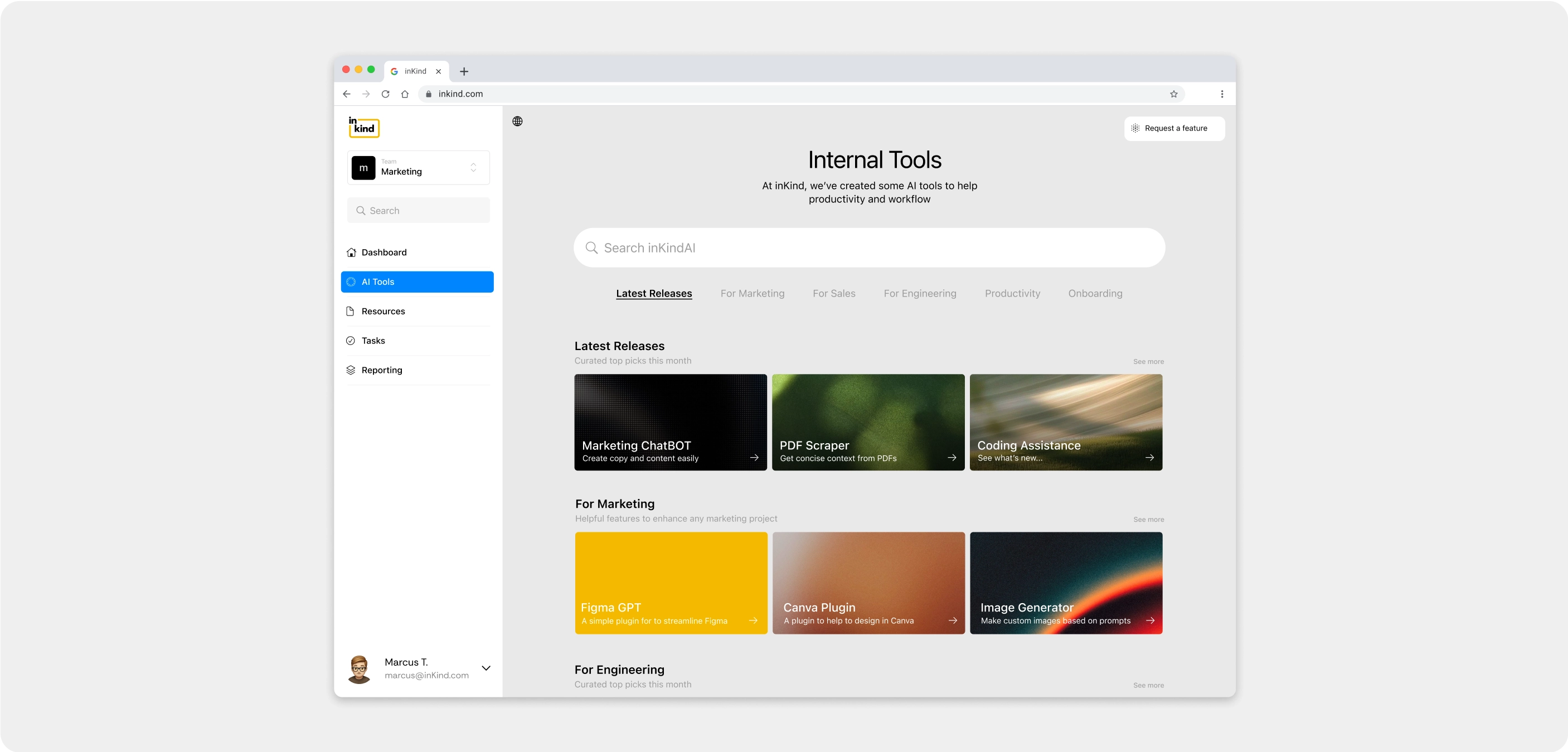
Task: Click the Dashboard home icon
Action: (x=351, y=252)
